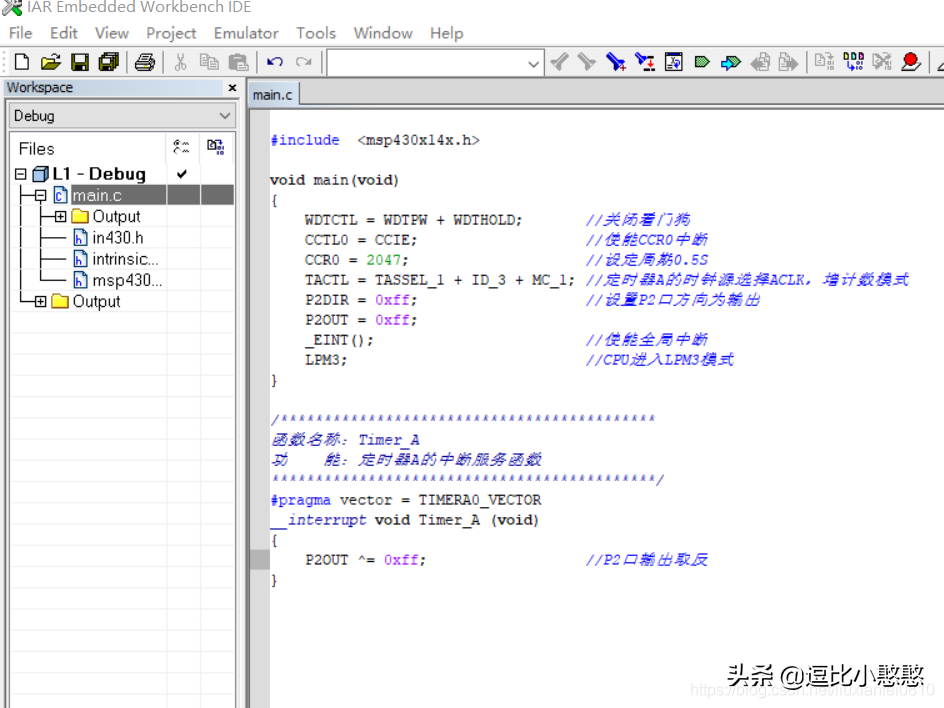Select in430.h in the workspace tree
The width and height of the screenshot is (944, 708).
click(x=117, y=238)
